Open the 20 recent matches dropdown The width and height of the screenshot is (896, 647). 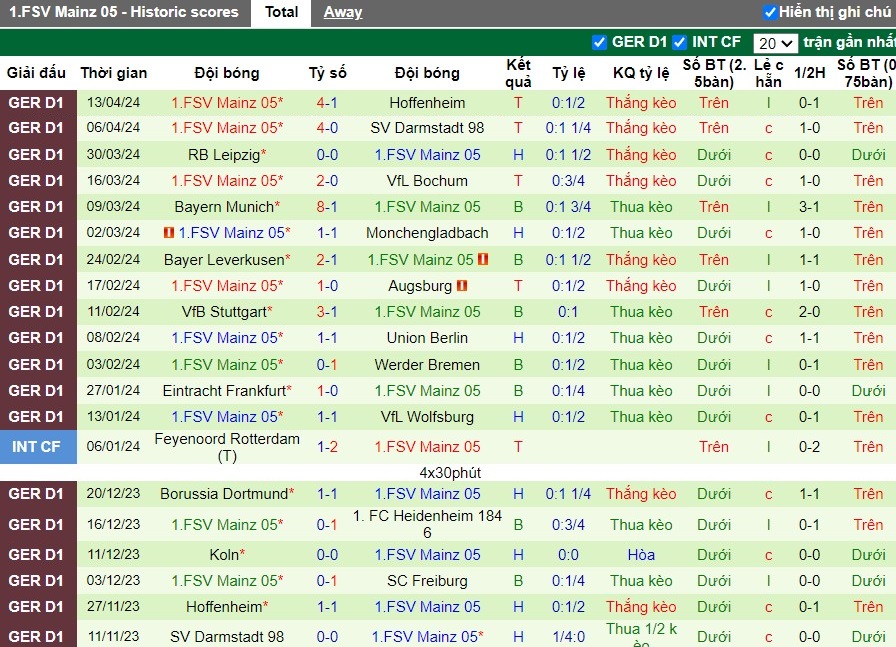(775, 43)
